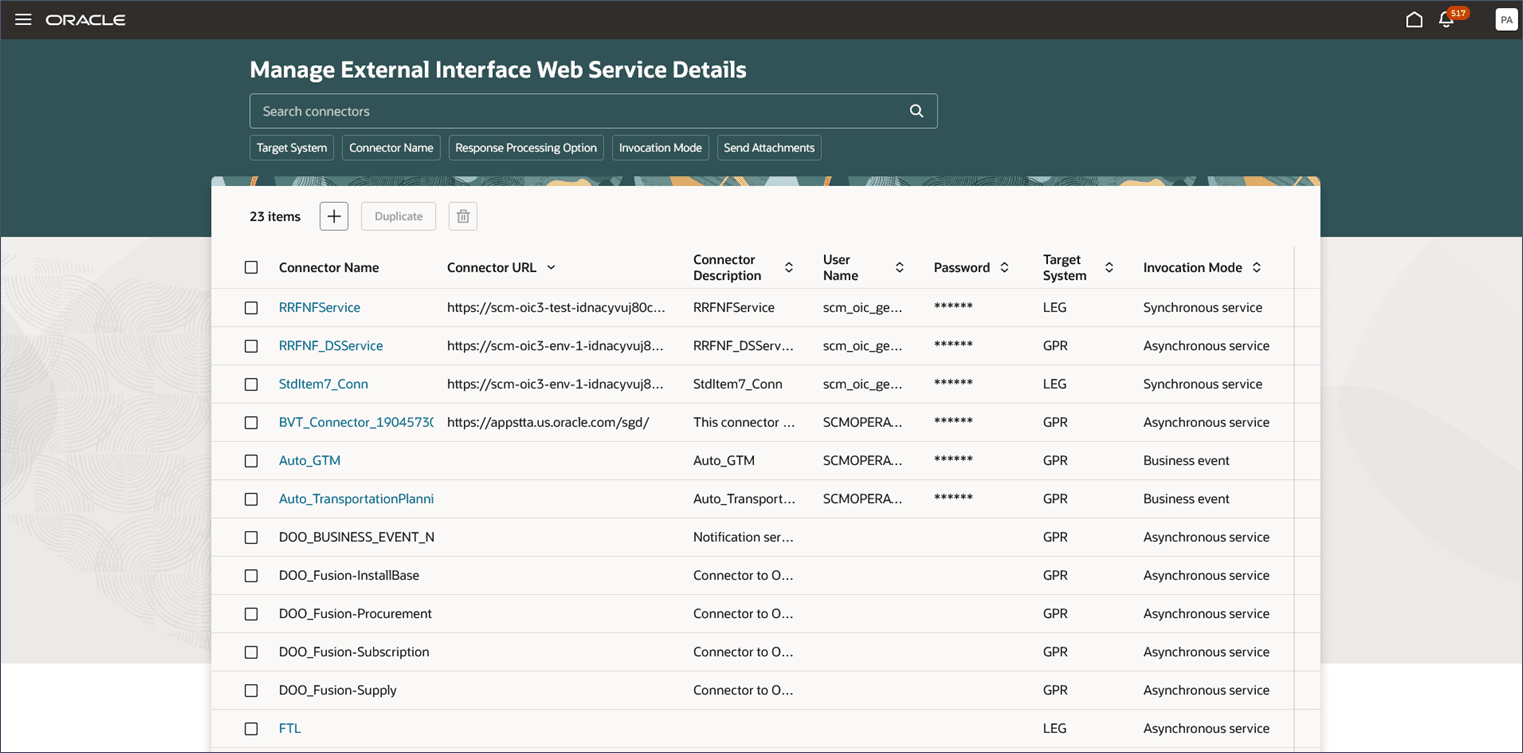
Task: Click Auto_GTM row Business event cell
Action: point(1186,460)
